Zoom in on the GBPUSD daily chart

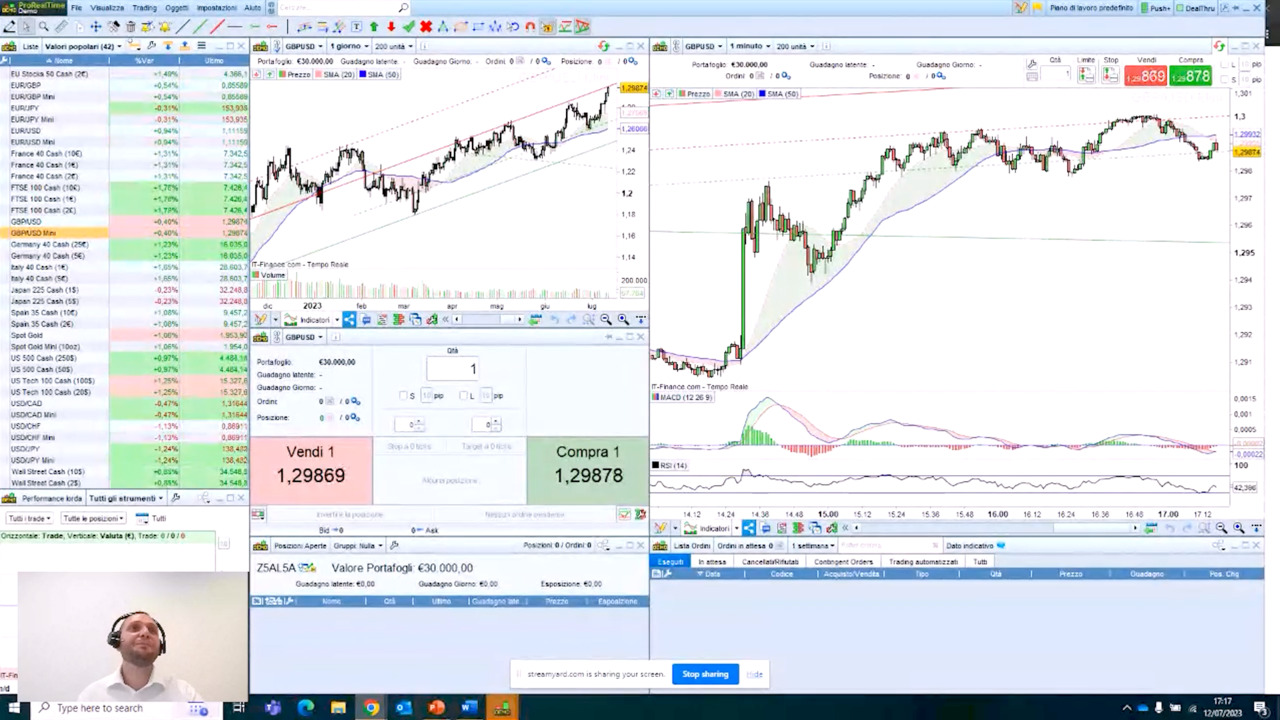[x=622, y=320]
